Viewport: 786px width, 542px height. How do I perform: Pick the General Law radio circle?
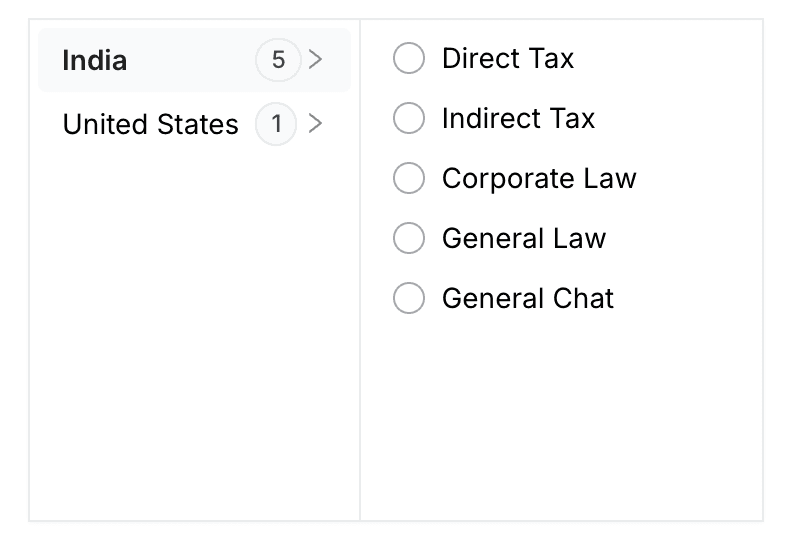tap(409, 238)
